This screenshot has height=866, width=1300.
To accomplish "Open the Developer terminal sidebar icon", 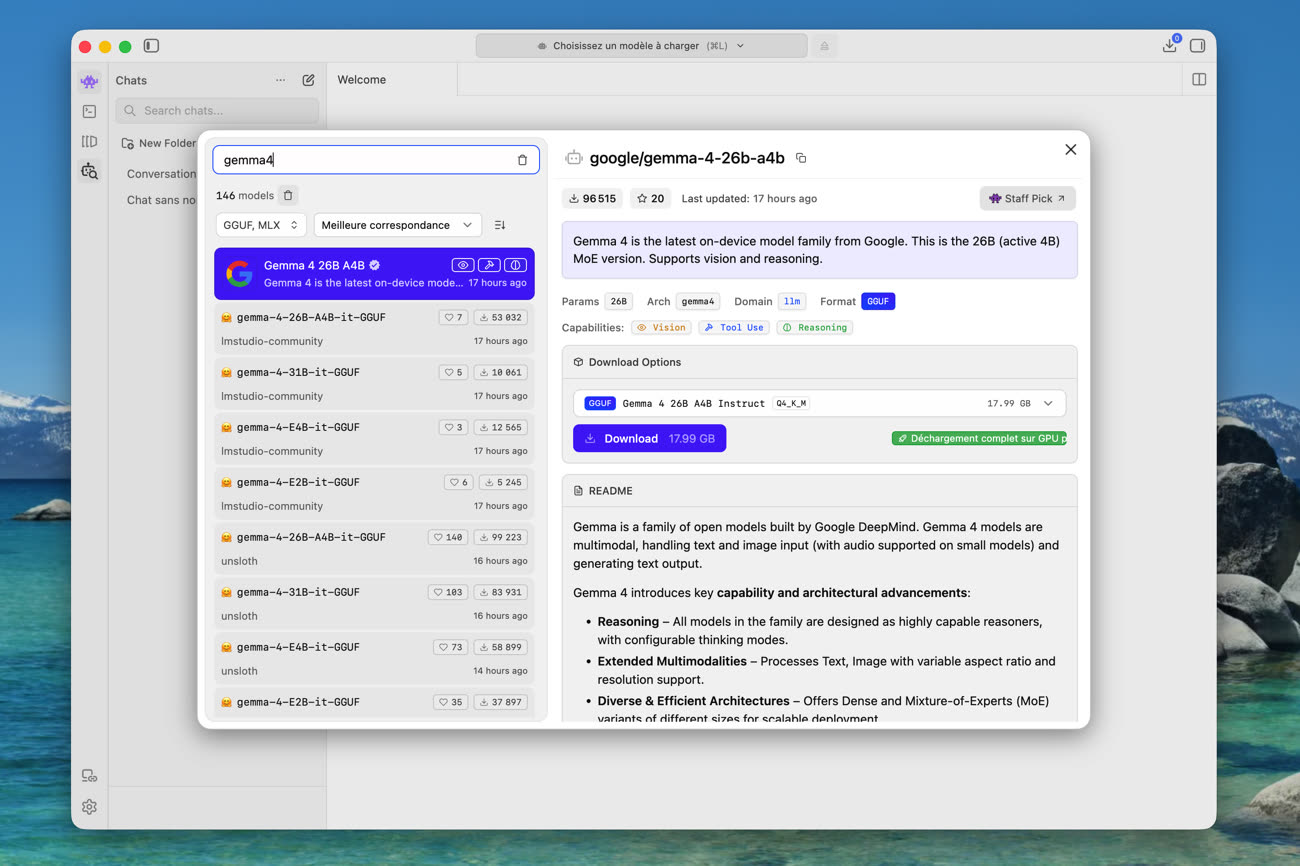I will [90, 112].
